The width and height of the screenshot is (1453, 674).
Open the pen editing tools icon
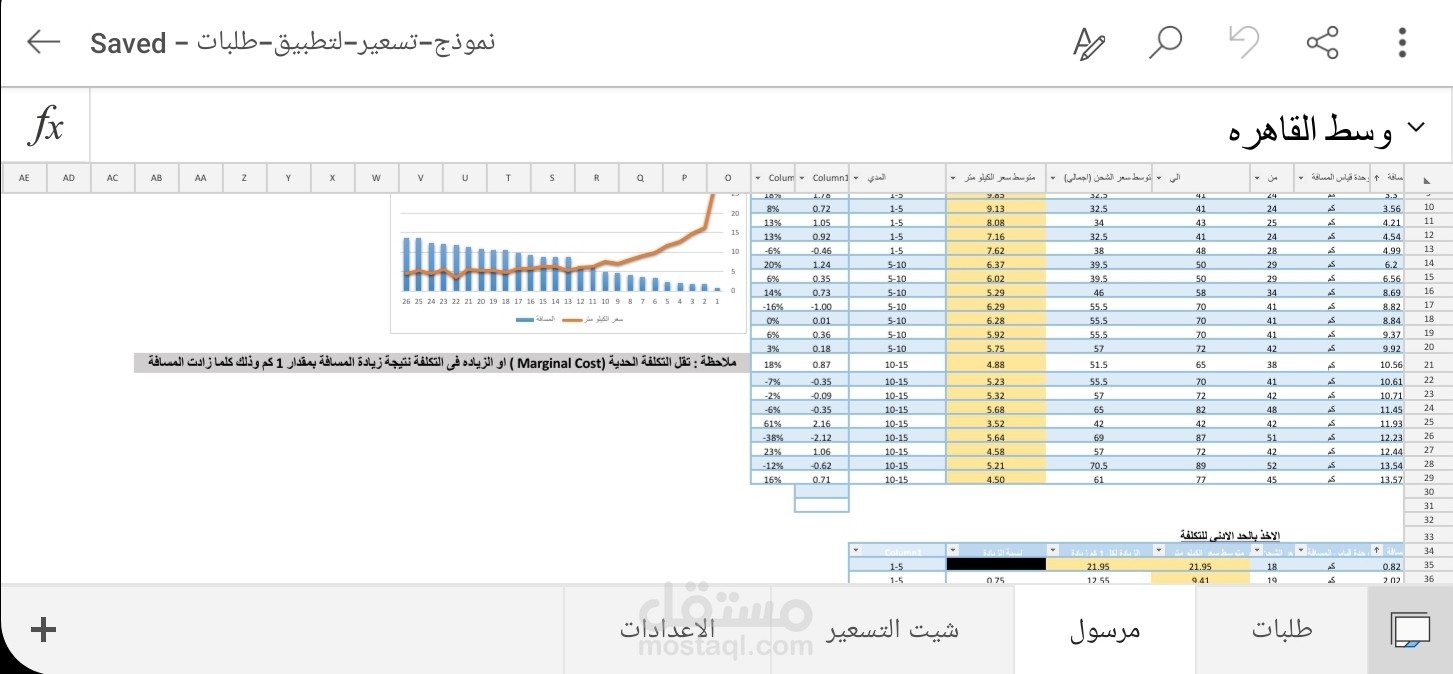coord(1088,43)
